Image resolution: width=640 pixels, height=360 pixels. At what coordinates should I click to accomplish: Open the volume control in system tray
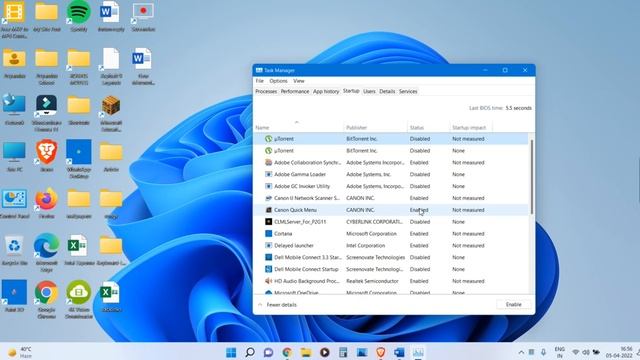tap(586, 352)
